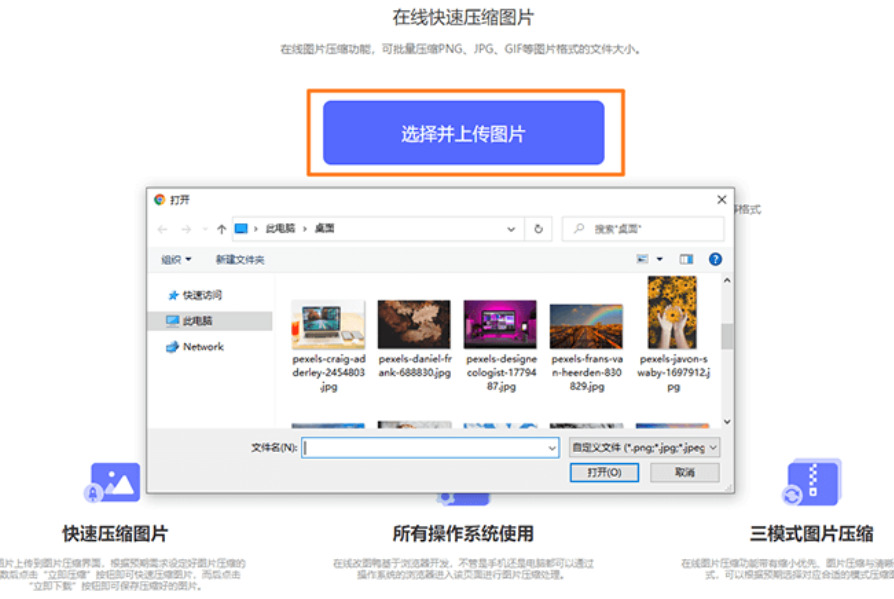Select 桌面 in the address breadcrumb
This screenshot has width=894, height=599.
(324, 229)
